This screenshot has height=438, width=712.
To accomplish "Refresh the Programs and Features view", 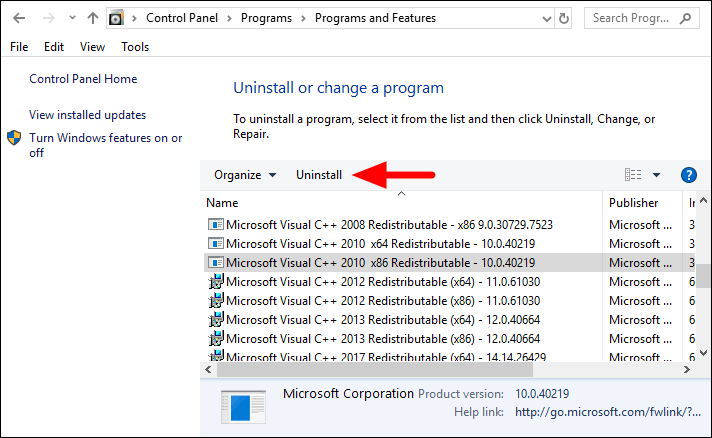I will [x=564, y=19].
